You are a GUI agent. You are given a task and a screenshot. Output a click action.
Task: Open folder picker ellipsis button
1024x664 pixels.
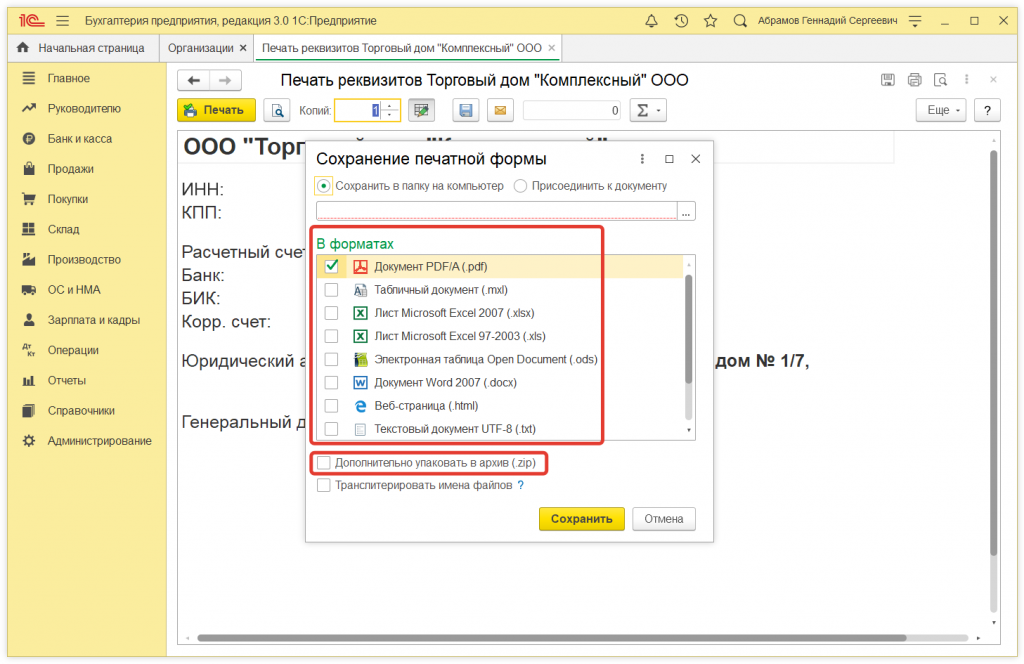tap(686, 211)
